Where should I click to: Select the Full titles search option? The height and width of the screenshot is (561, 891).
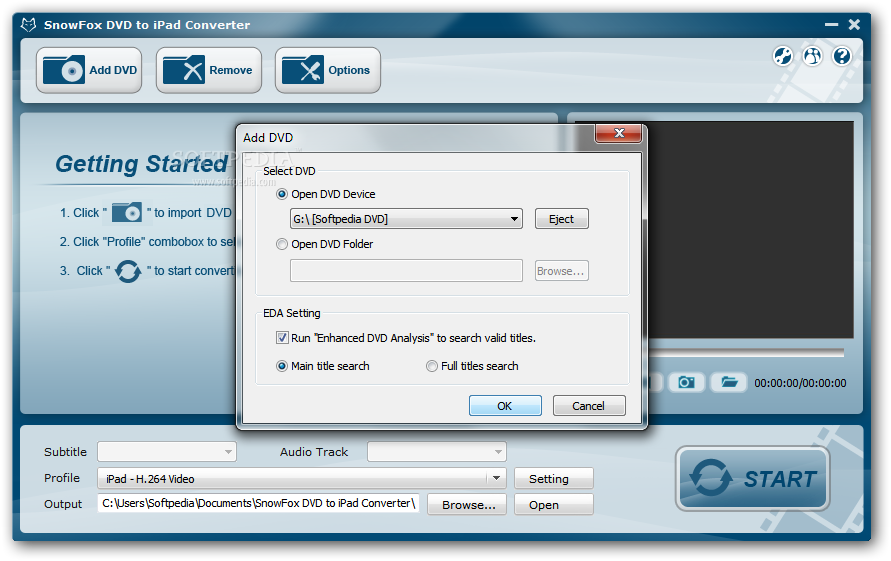(432, 366)
